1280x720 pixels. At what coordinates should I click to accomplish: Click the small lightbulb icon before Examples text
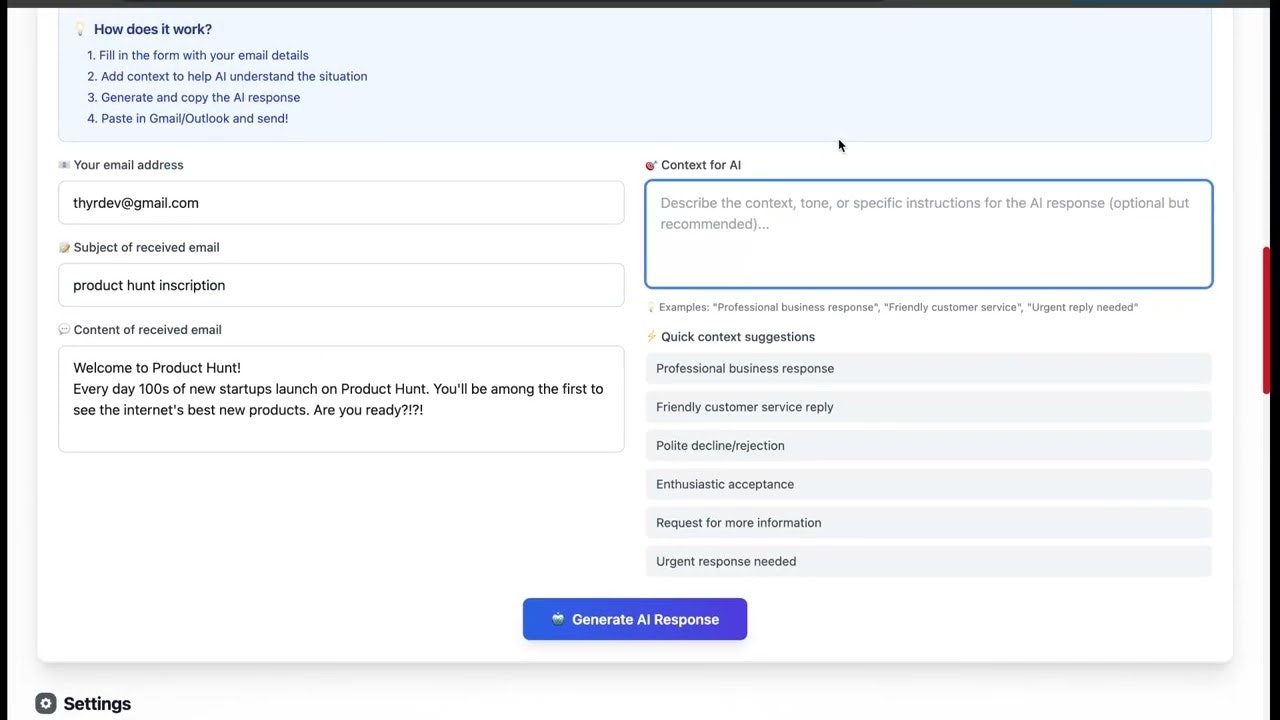click(x=651, y=307)
